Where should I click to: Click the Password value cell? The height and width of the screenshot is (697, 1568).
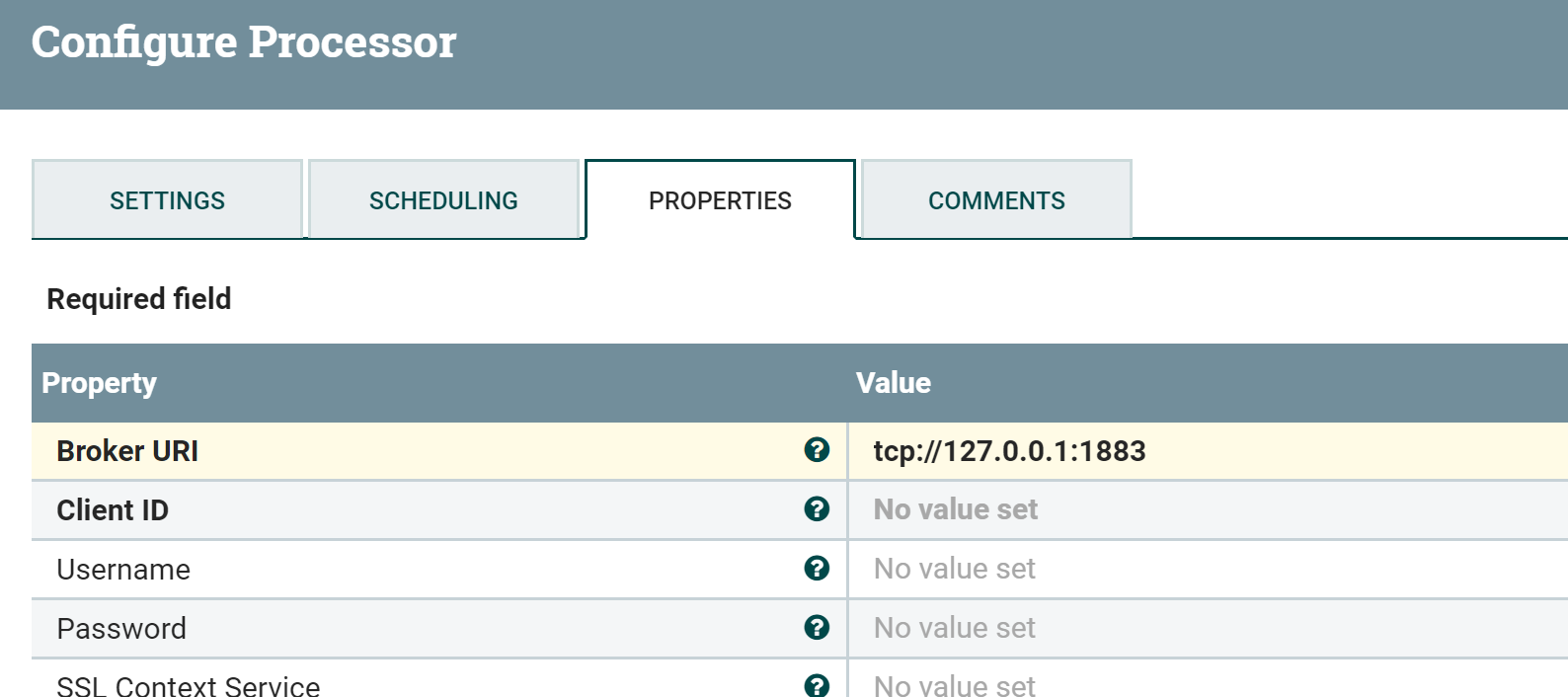(x=954, y=628)
